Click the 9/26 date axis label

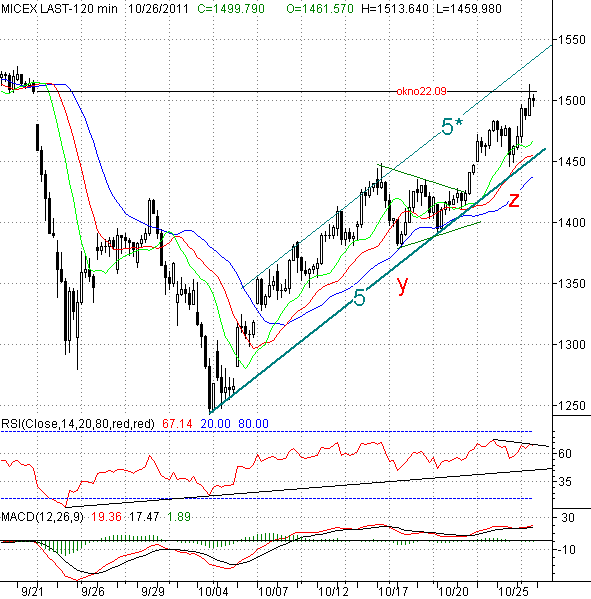coord(93,591)
